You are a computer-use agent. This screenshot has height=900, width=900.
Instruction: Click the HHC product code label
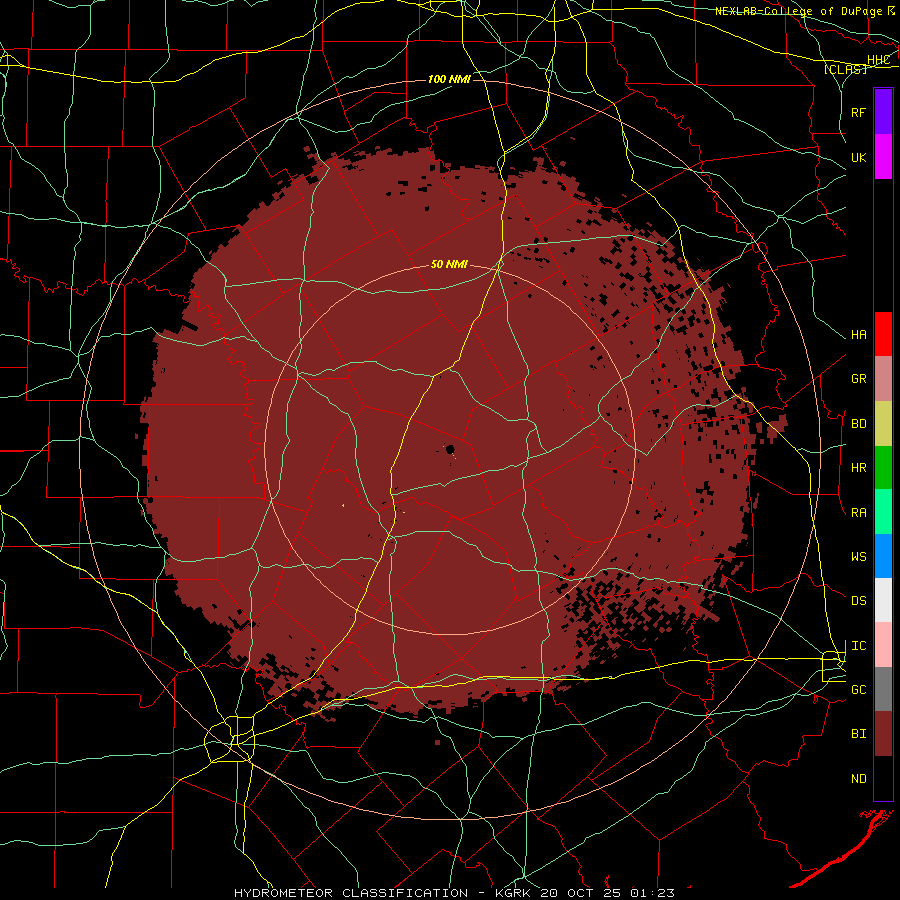click(878, 60)
